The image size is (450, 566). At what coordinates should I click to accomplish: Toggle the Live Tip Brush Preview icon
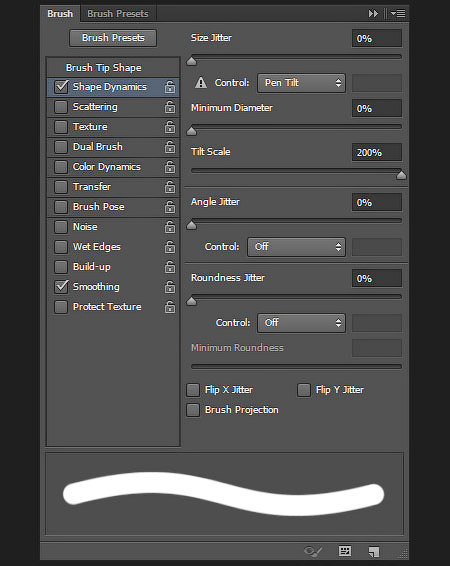pyautogui.click(x=313, y=551)
